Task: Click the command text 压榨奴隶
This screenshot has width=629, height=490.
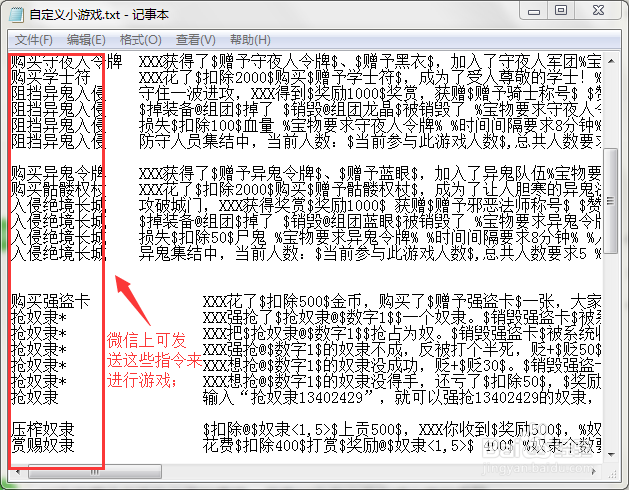Action: point(43,429)
